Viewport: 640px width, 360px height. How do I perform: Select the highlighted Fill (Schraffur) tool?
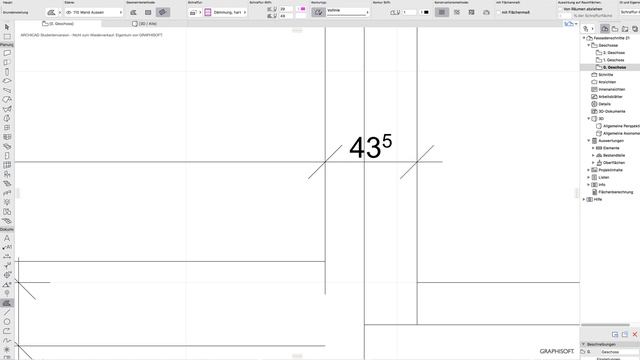[x=7, y=303]
